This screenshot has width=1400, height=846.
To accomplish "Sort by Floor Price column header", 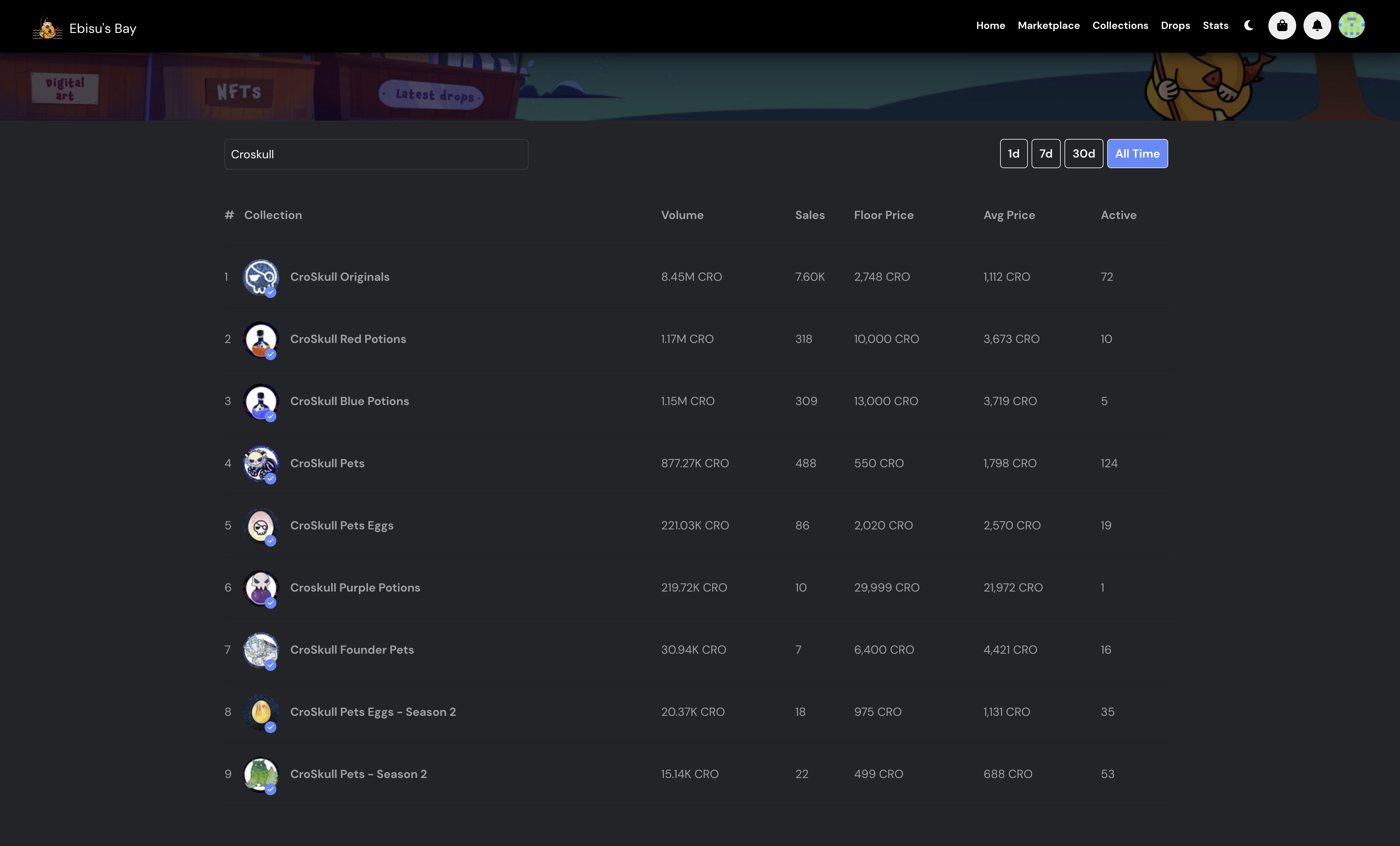I will [x=883, y=215].
